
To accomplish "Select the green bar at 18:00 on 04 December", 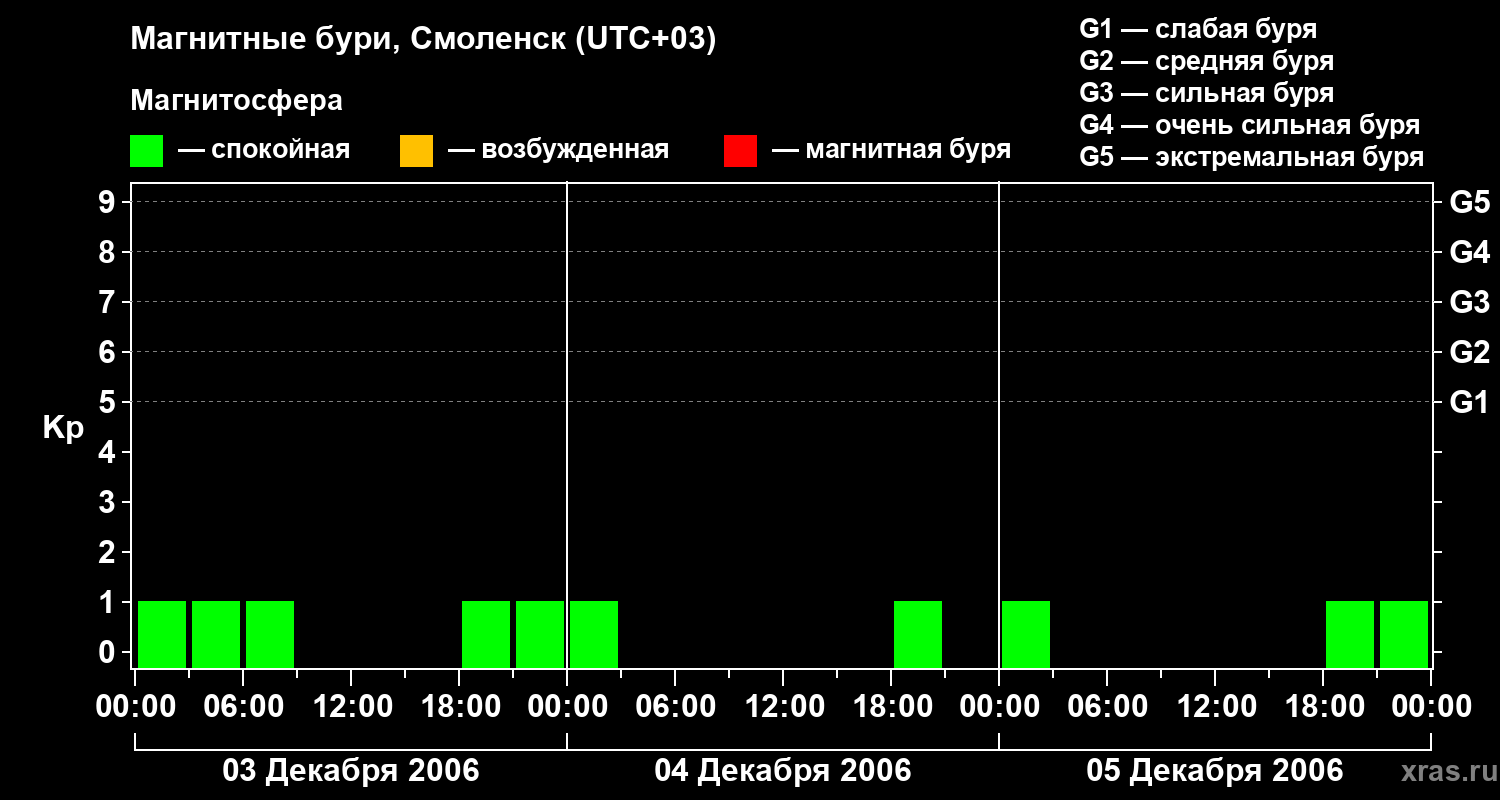I will 918,634.
